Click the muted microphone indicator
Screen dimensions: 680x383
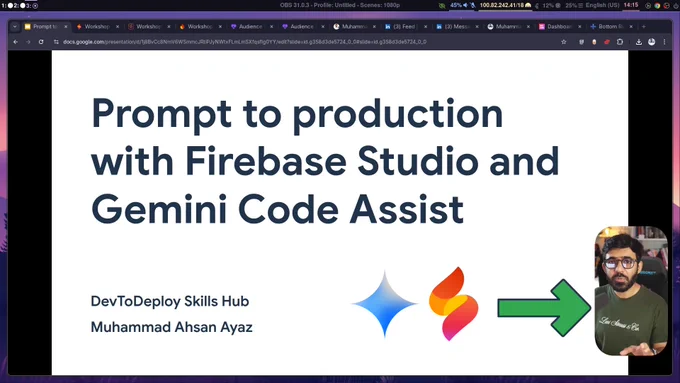(x=472, y=5)
